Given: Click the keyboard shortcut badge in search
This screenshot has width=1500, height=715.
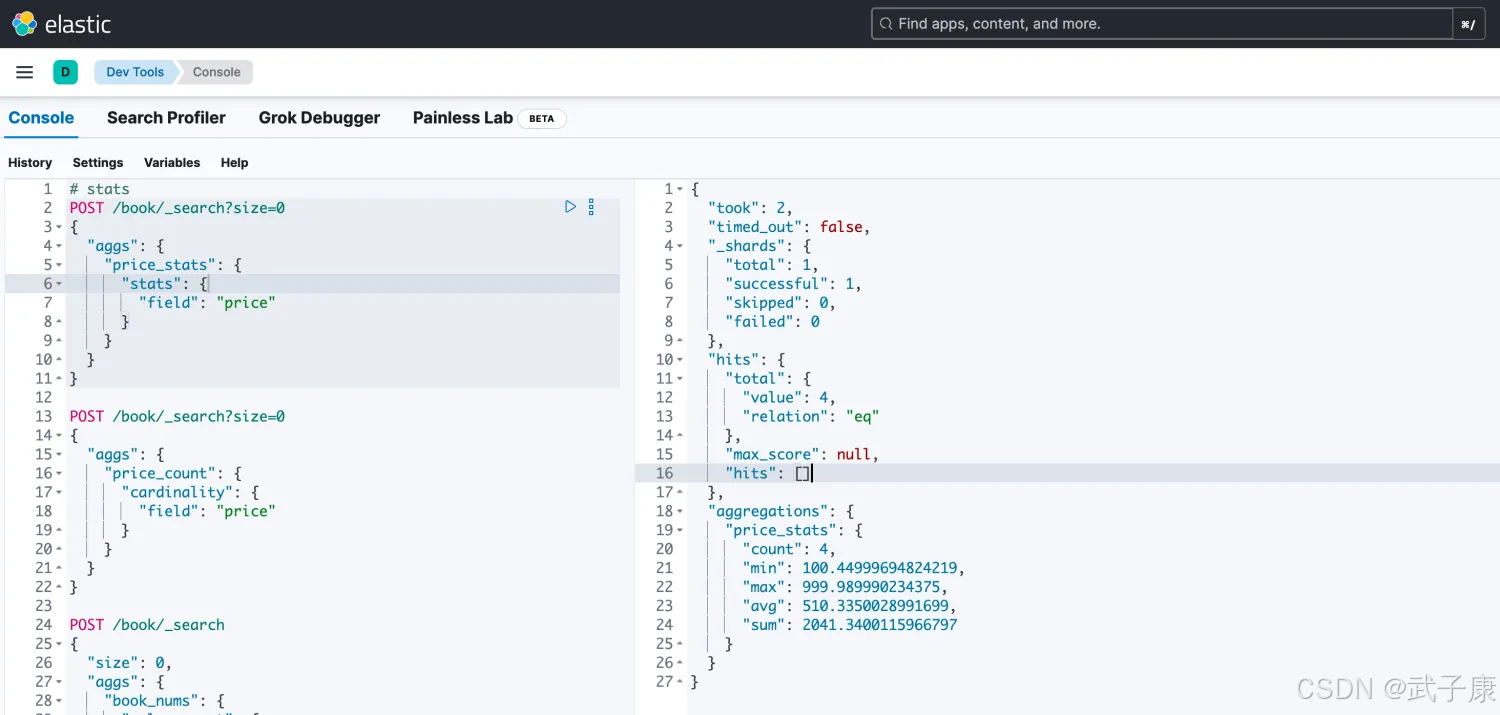Looking at the screenshot, I should [1467, 24].
